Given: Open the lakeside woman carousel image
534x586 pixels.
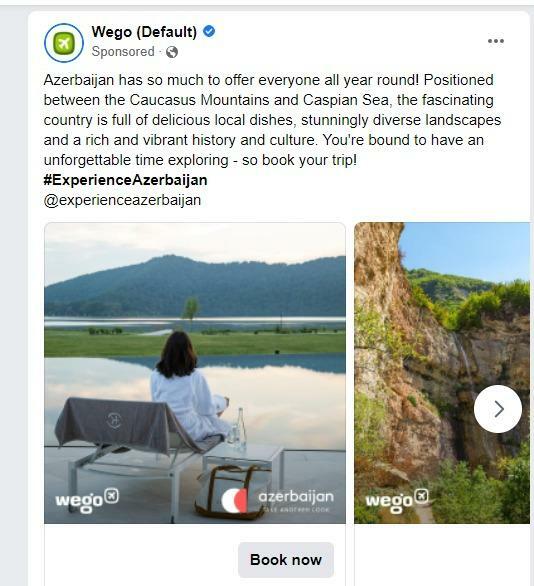Looking at the screenshot, I should click(x=195, y=373).
